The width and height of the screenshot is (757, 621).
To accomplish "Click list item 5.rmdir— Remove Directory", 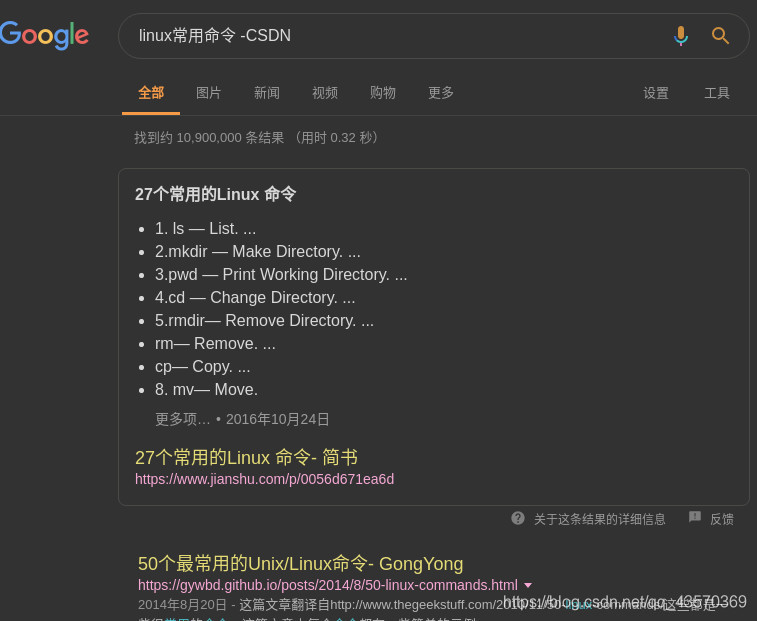I will point(264,321).
